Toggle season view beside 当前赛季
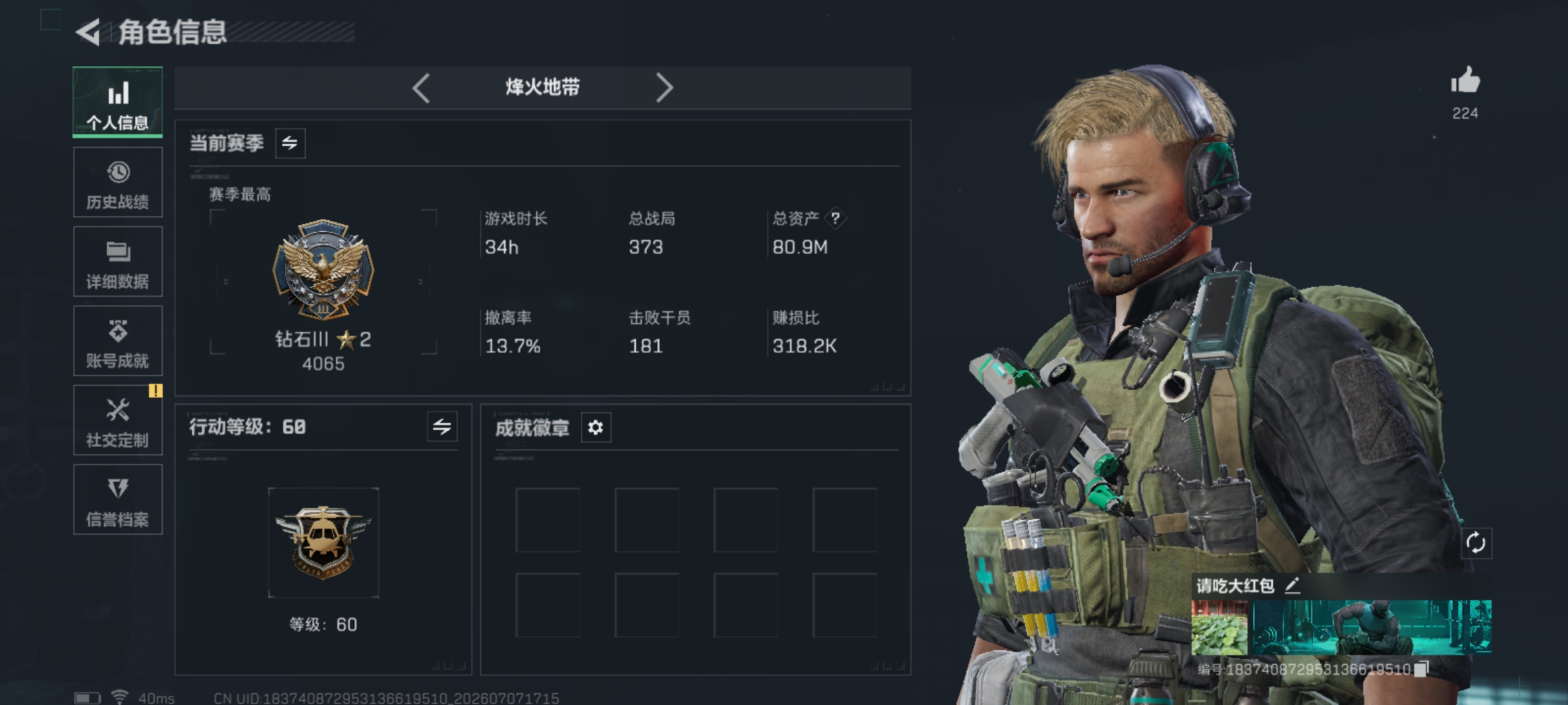This screenshot has width=1568, height=705. (x=290, y=143)
